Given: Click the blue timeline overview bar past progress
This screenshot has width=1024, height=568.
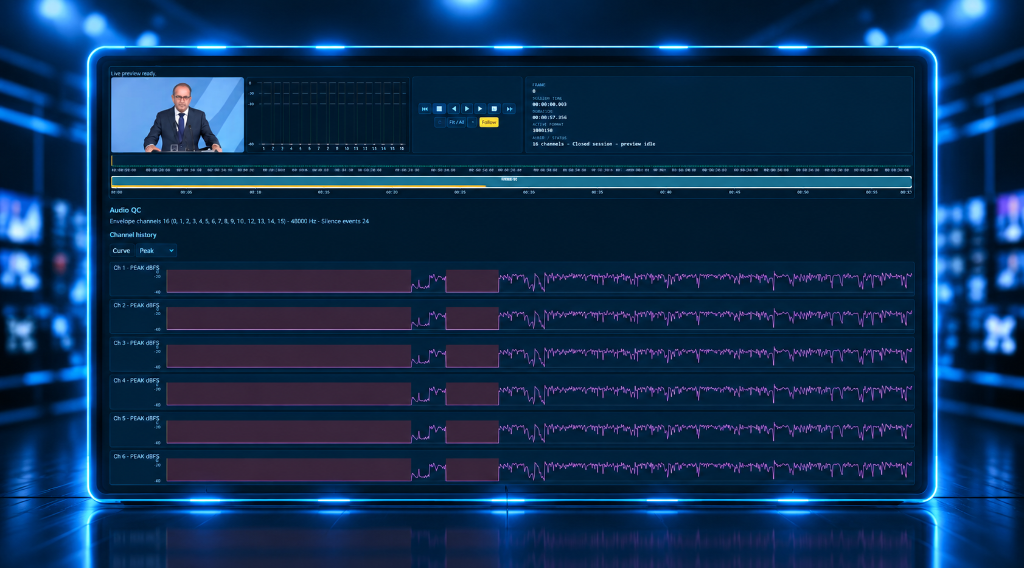Looking at the screenshot, I should coord(699,182).
